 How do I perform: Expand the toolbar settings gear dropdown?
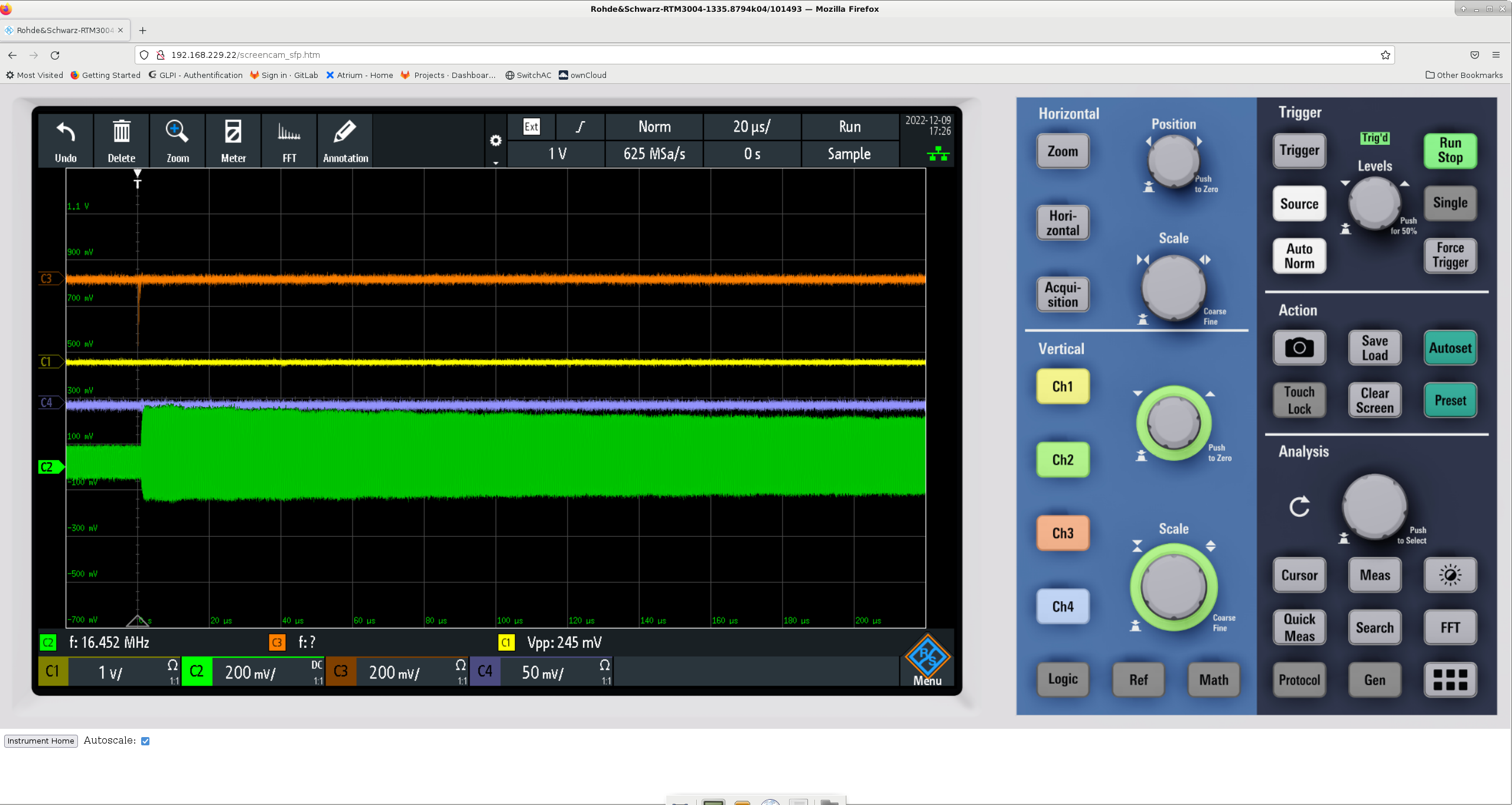[x=496, y=142]
